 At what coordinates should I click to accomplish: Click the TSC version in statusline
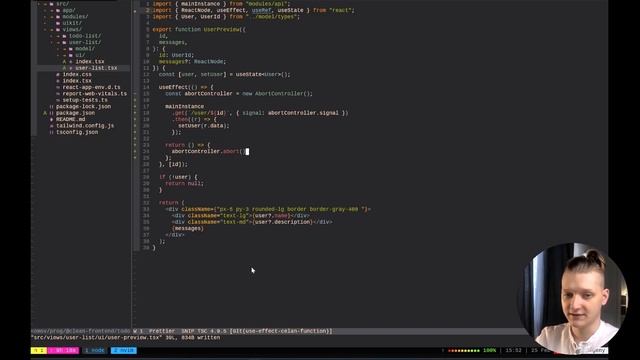212,331
